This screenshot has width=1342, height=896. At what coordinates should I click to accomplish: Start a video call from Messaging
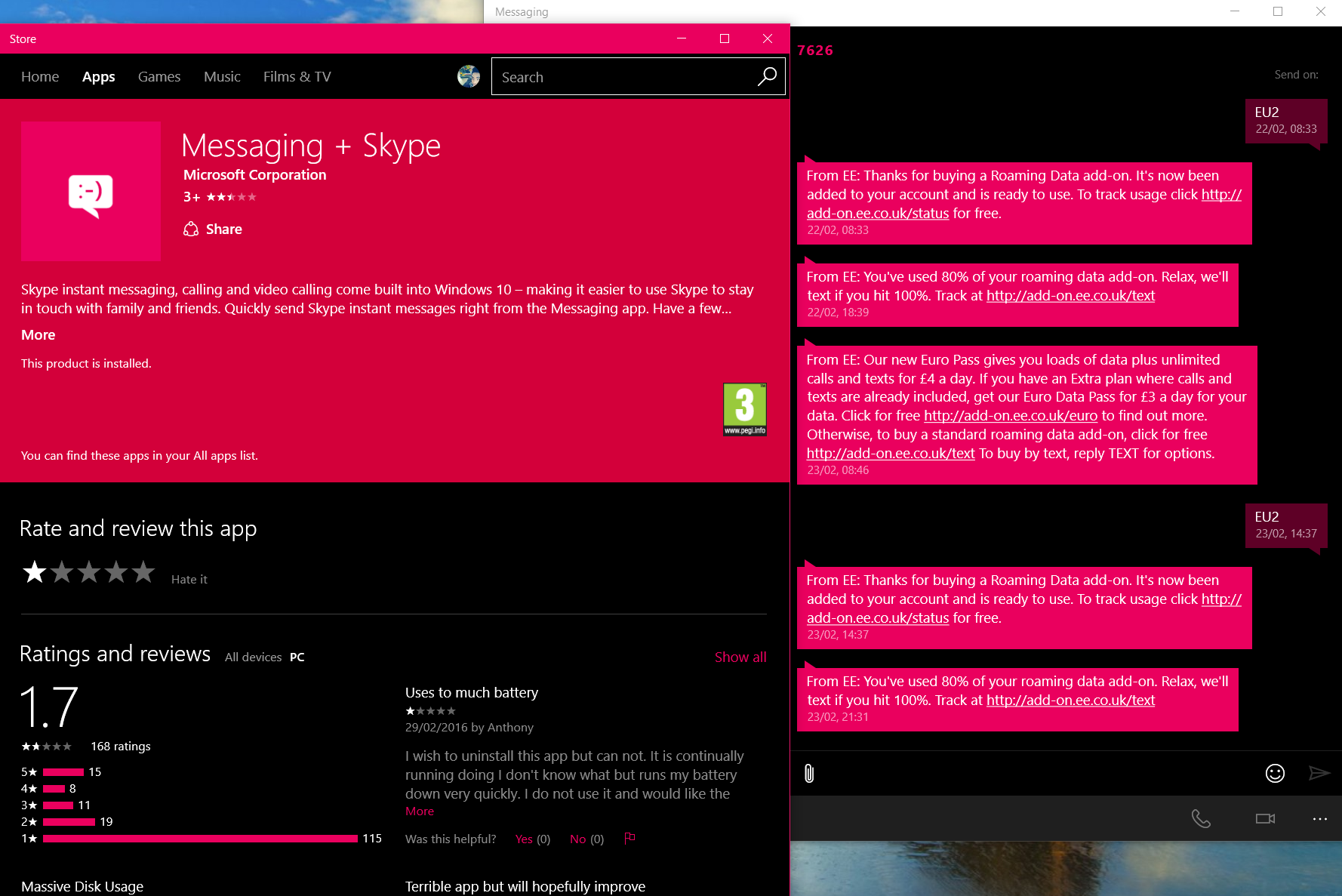click(1266, 818)
